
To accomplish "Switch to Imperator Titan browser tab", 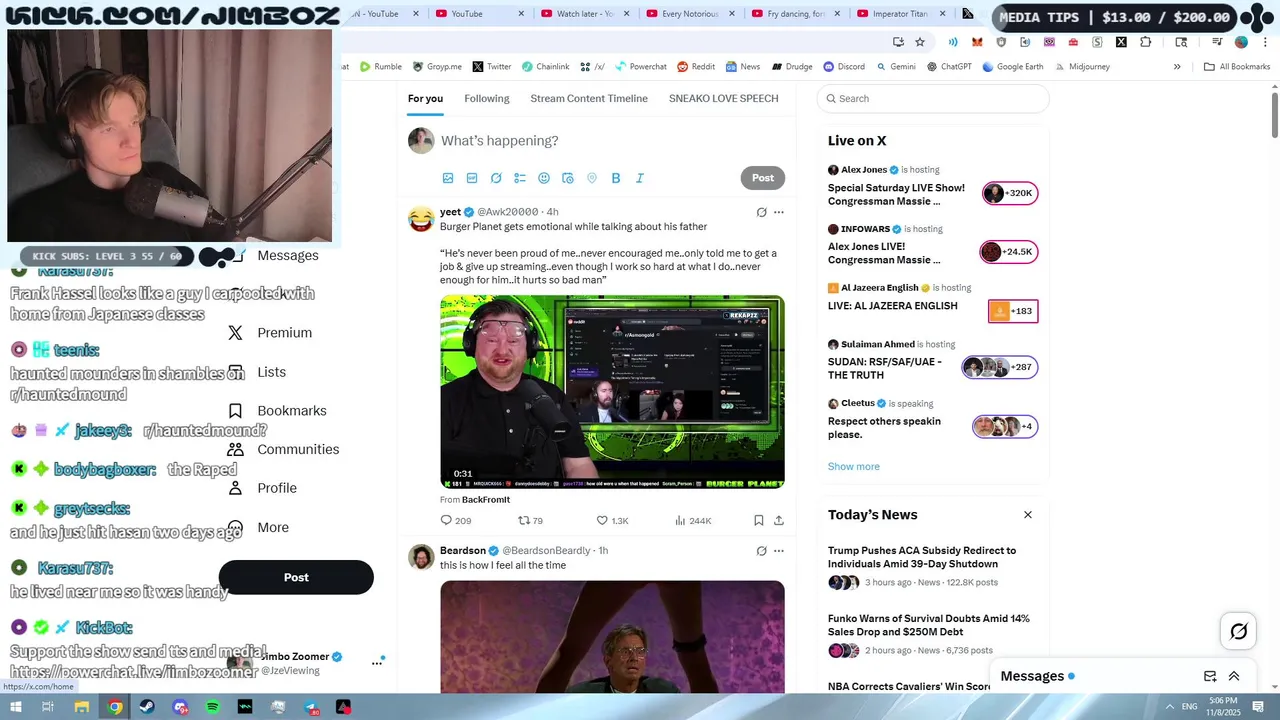I will (x=900, y=14).
